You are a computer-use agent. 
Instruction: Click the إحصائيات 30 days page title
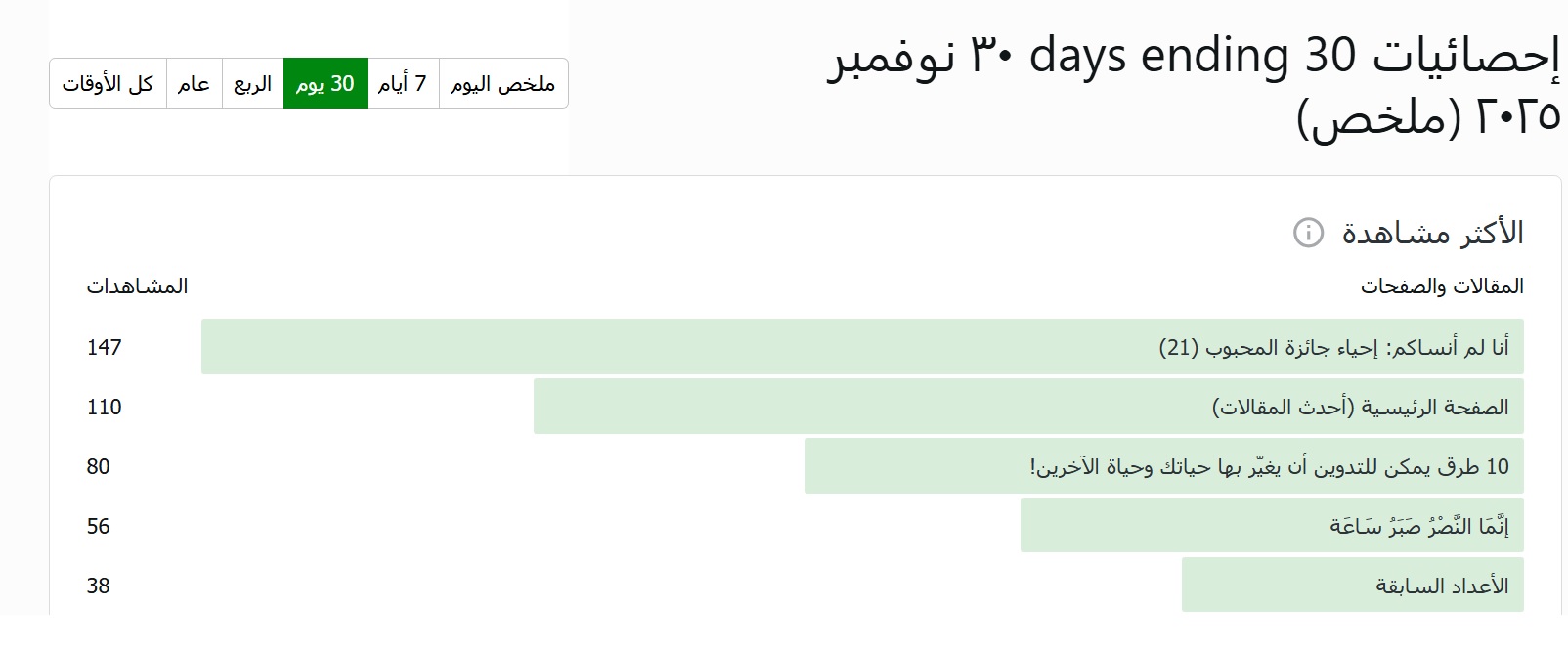1194,85
